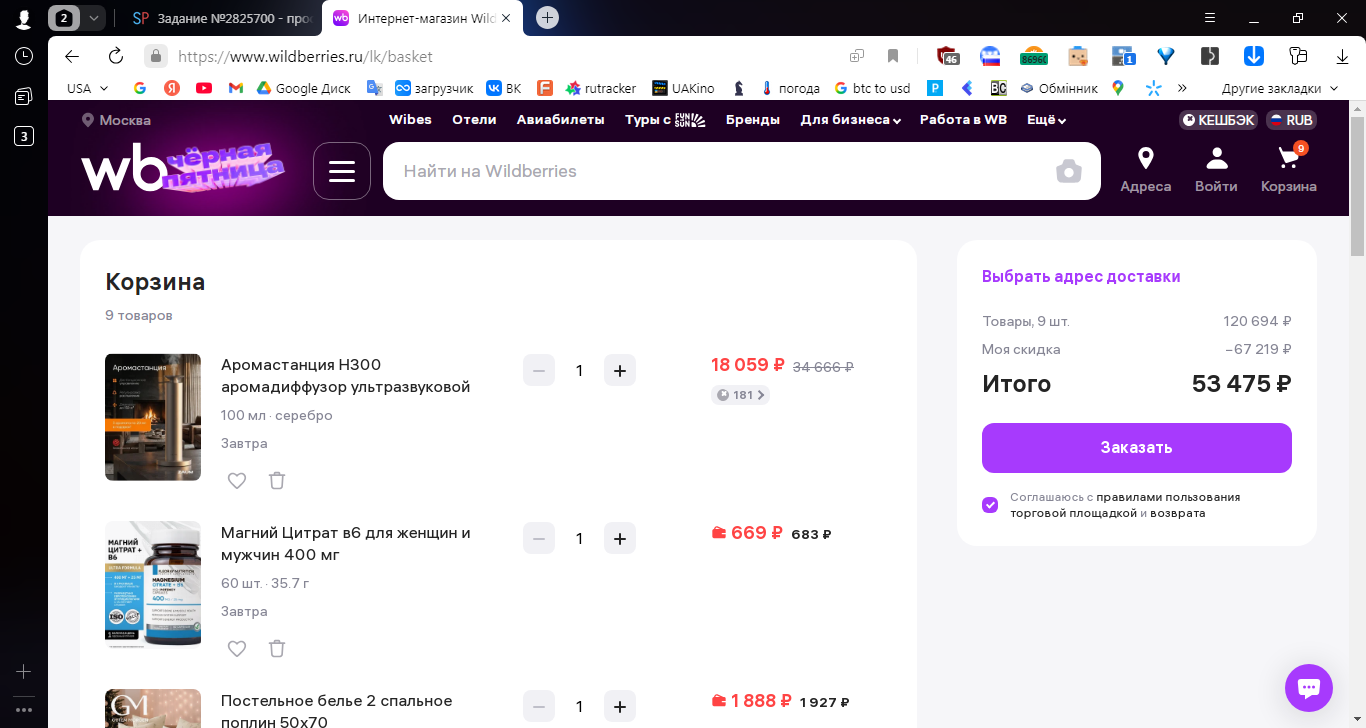Open the Google Диск bookmark
The width and height of the screenshot is (1366, 728).
point(303,88)
